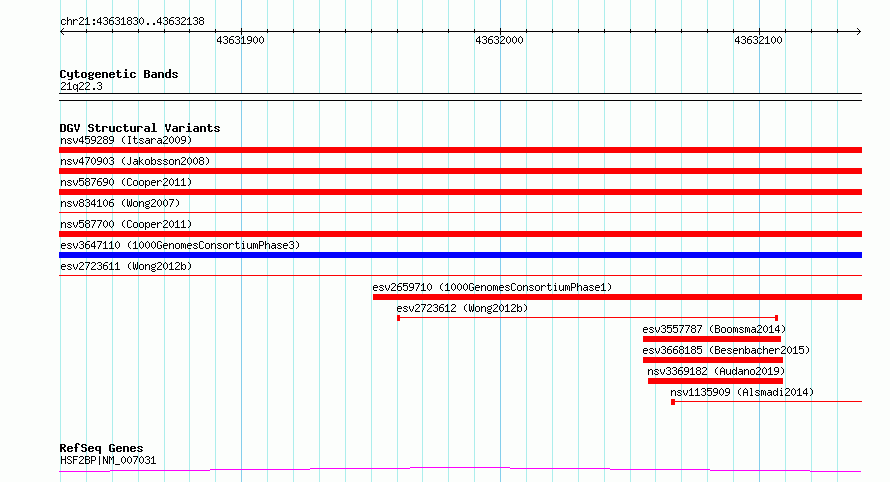Click the red bar under esv3557787
This screenshot has width=890, height=482.
click(x=712, y=339)
